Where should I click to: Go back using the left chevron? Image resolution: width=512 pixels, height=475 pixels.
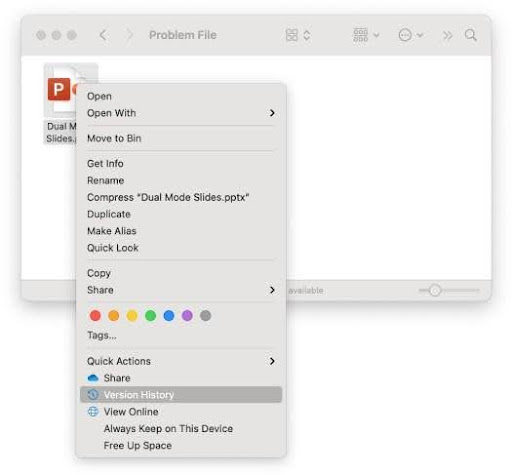pyautogui.click(x=103, y=35)
